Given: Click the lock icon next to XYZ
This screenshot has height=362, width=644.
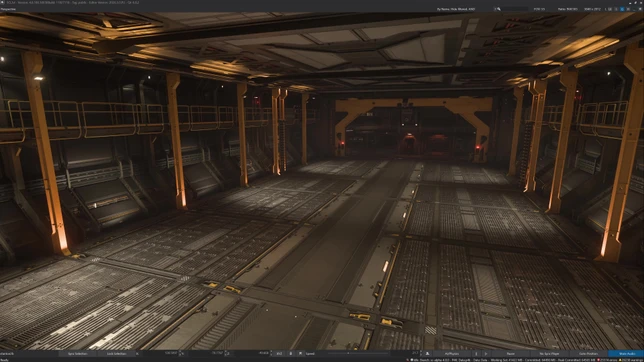Looking at the screenshot, I should click(291, 353).
